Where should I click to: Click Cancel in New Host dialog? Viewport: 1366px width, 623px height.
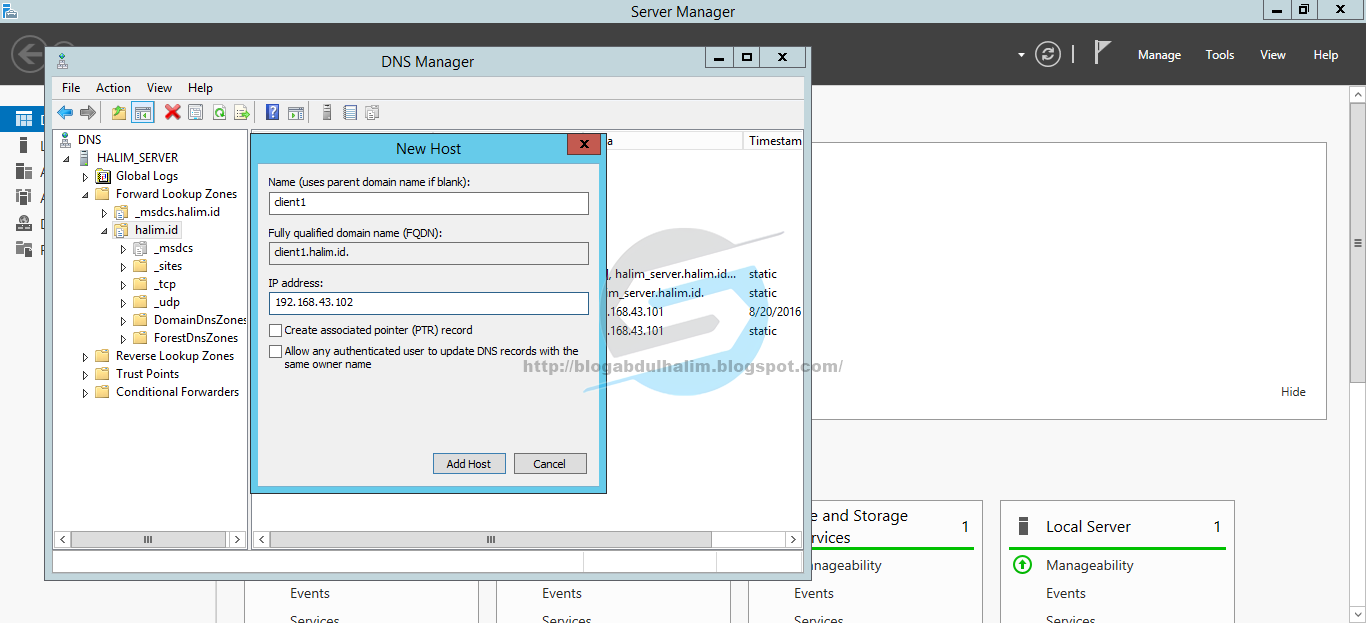click(x=550, y=464)
